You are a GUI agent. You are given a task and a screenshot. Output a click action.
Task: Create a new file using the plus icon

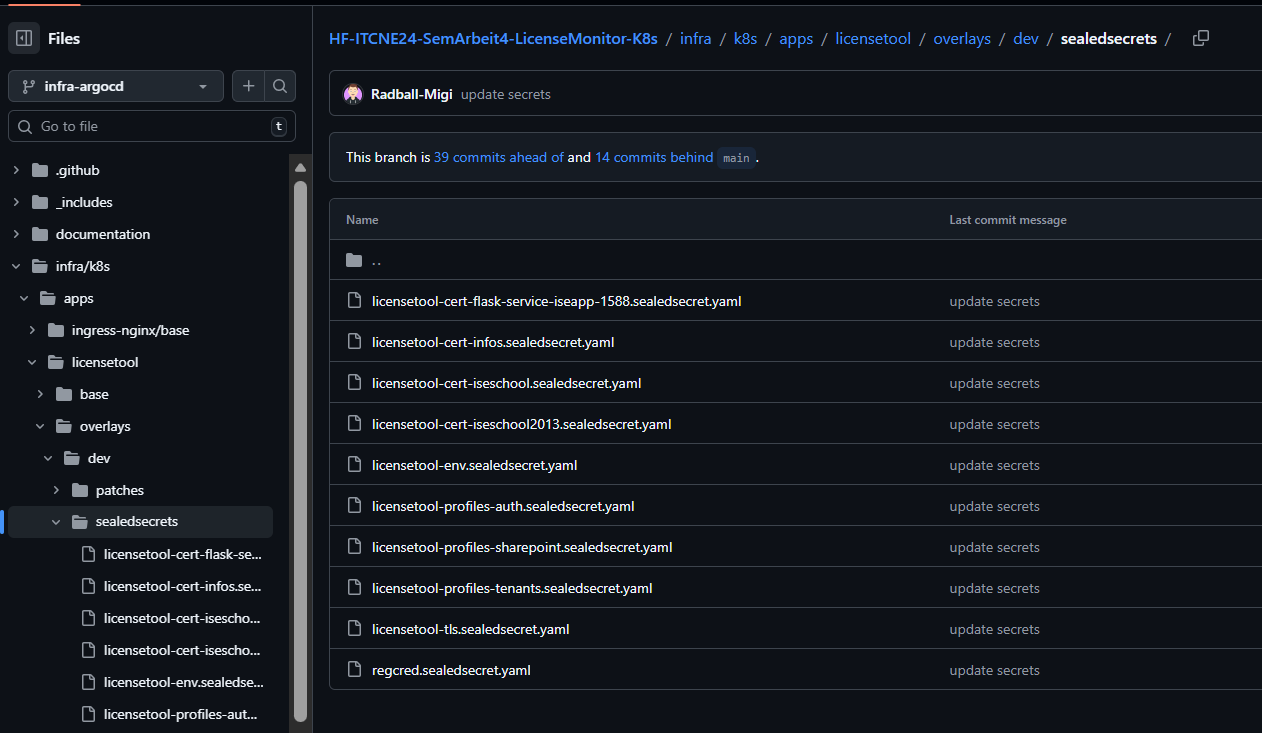pyautogui.click(x=248, y=86)
